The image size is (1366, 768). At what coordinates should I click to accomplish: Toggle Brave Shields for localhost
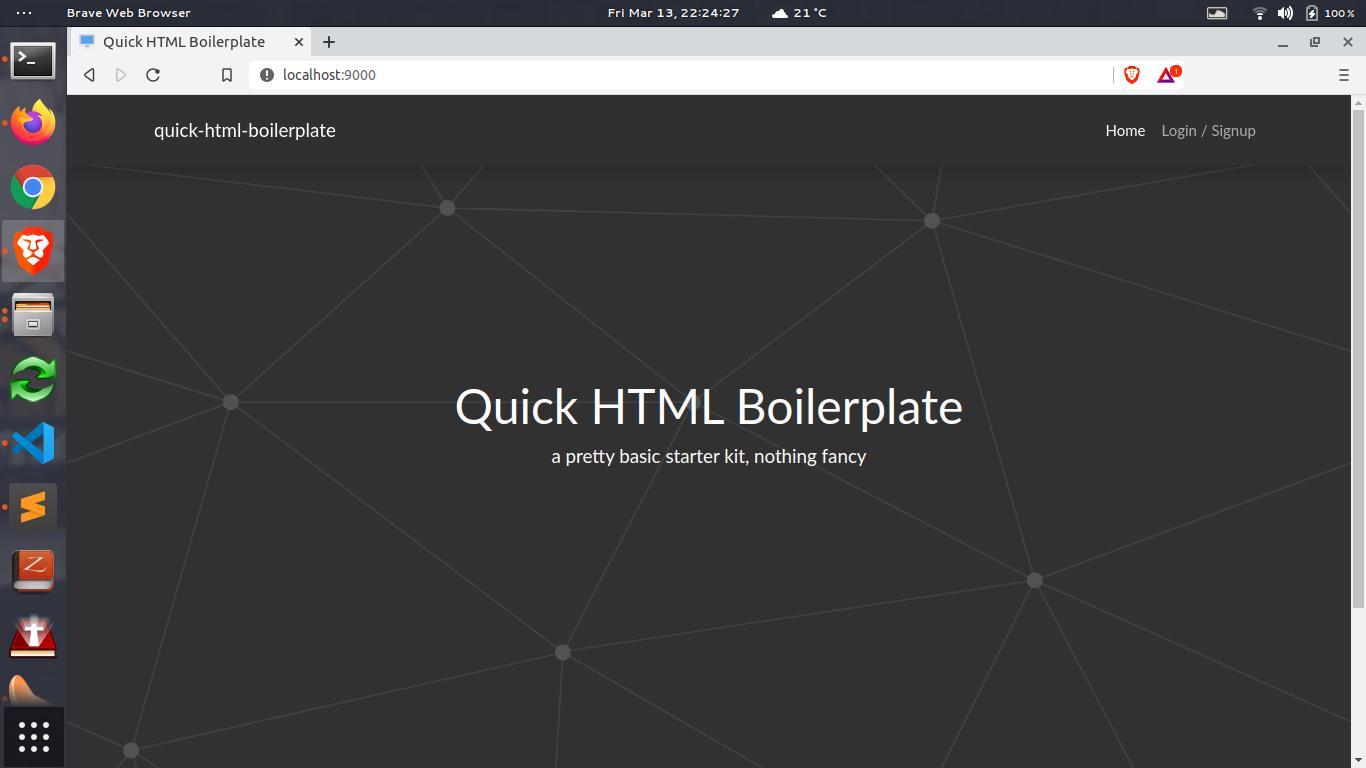[x=1130, y=74]
